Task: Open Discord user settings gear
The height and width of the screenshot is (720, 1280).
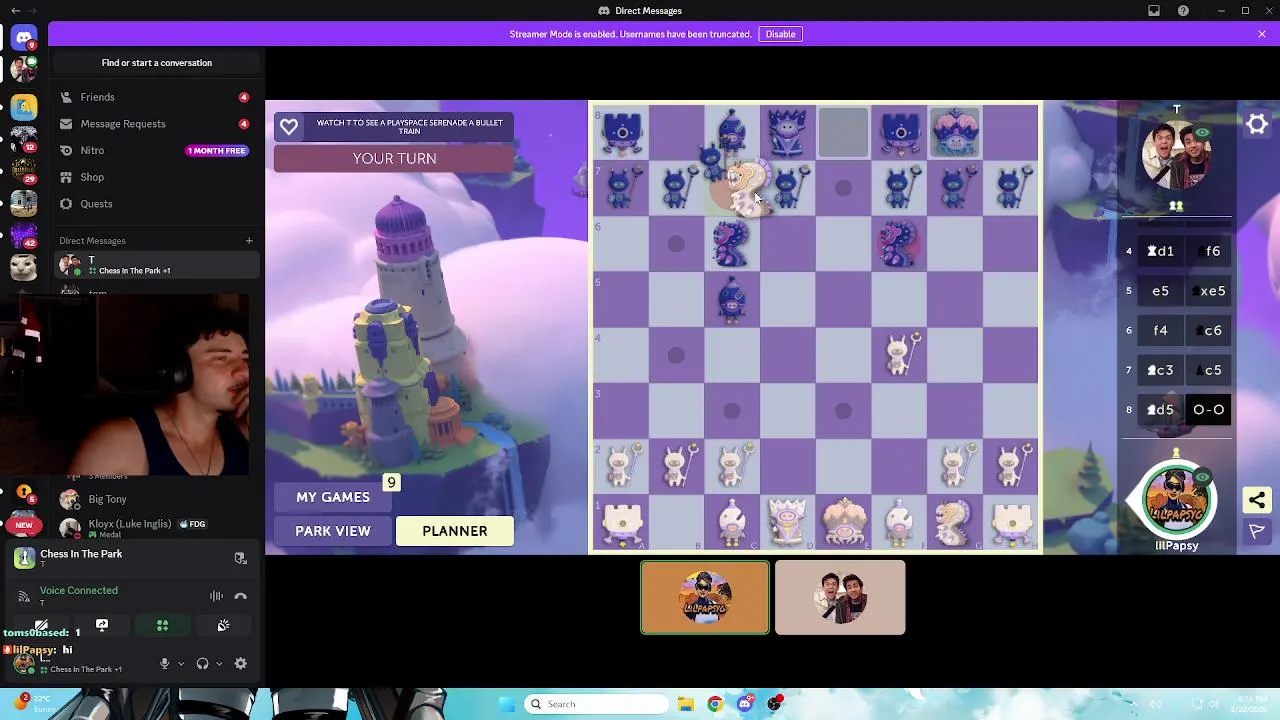Action: tap(240, 663)
